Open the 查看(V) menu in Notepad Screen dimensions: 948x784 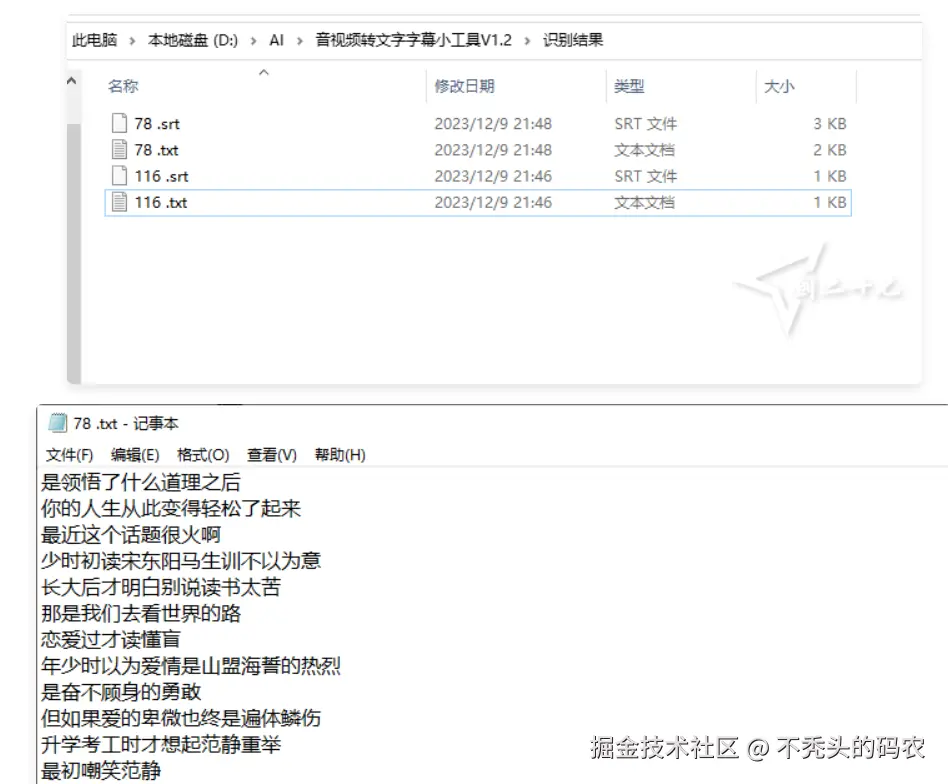pyautogui.click(x=272, y=455)
